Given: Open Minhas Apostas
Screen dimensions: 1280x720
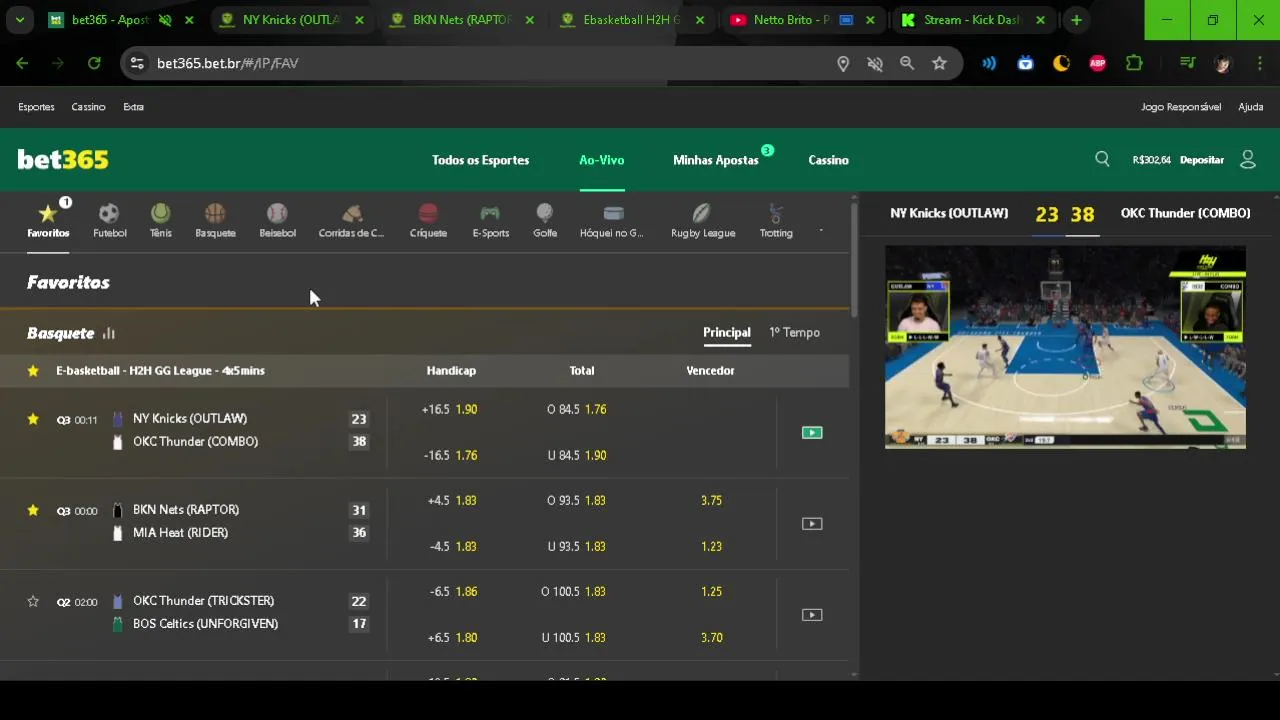Looking at the screenshot, I should pyautogui.click(x=716, y=160).
